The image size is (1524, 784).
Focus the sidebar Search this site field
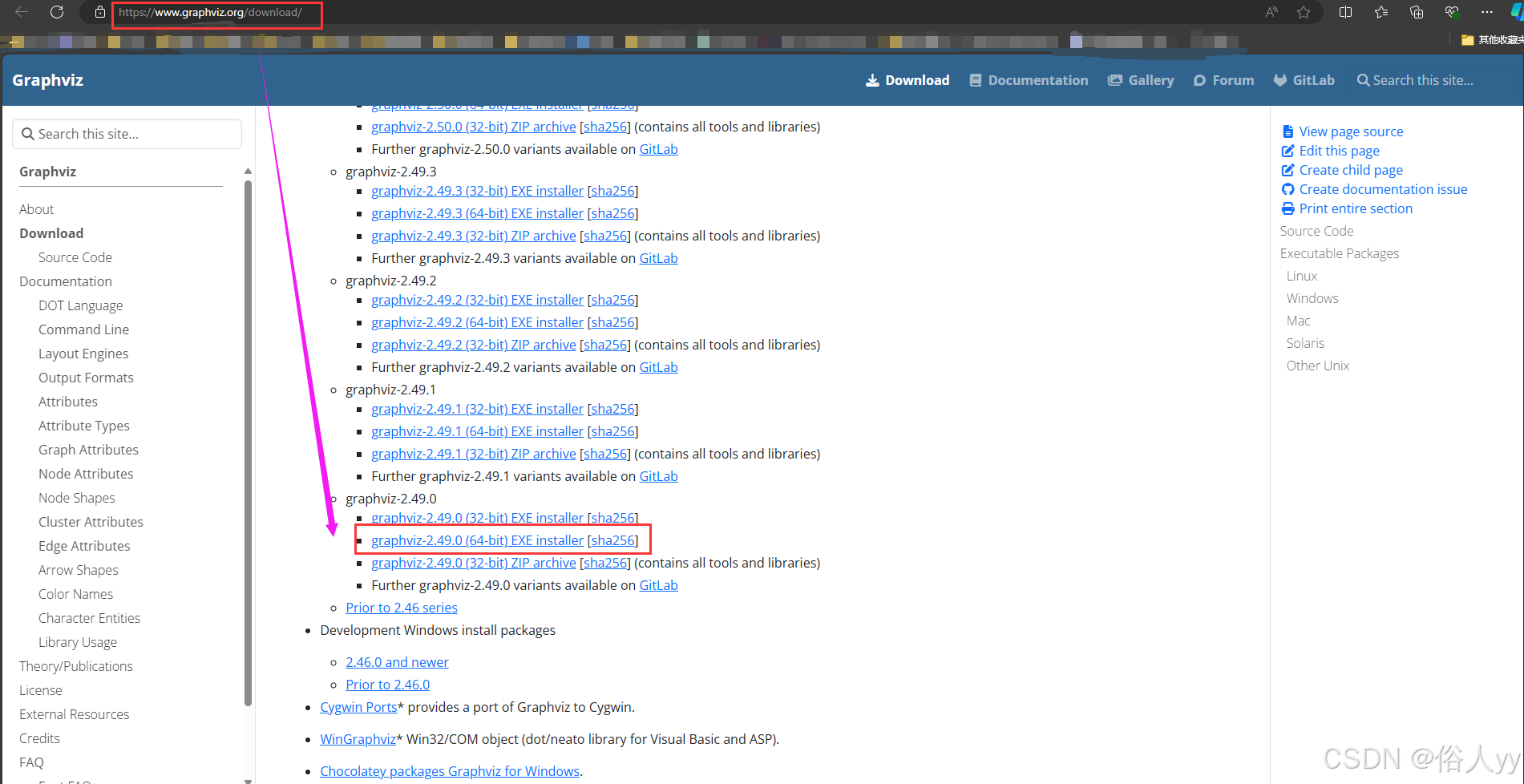(x=127, y=134)
